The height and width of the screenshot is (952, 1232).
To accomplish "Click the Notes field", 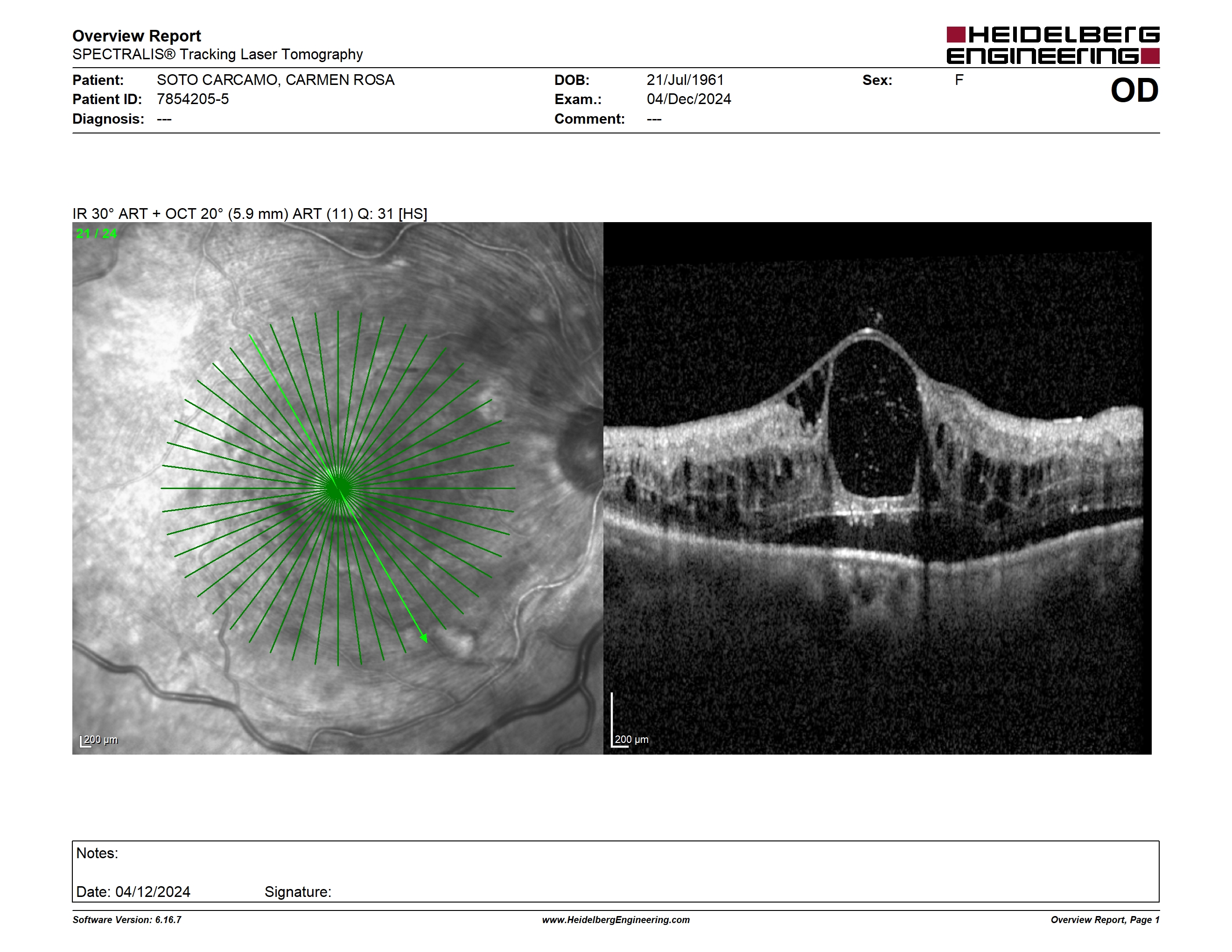I will 616,871.
